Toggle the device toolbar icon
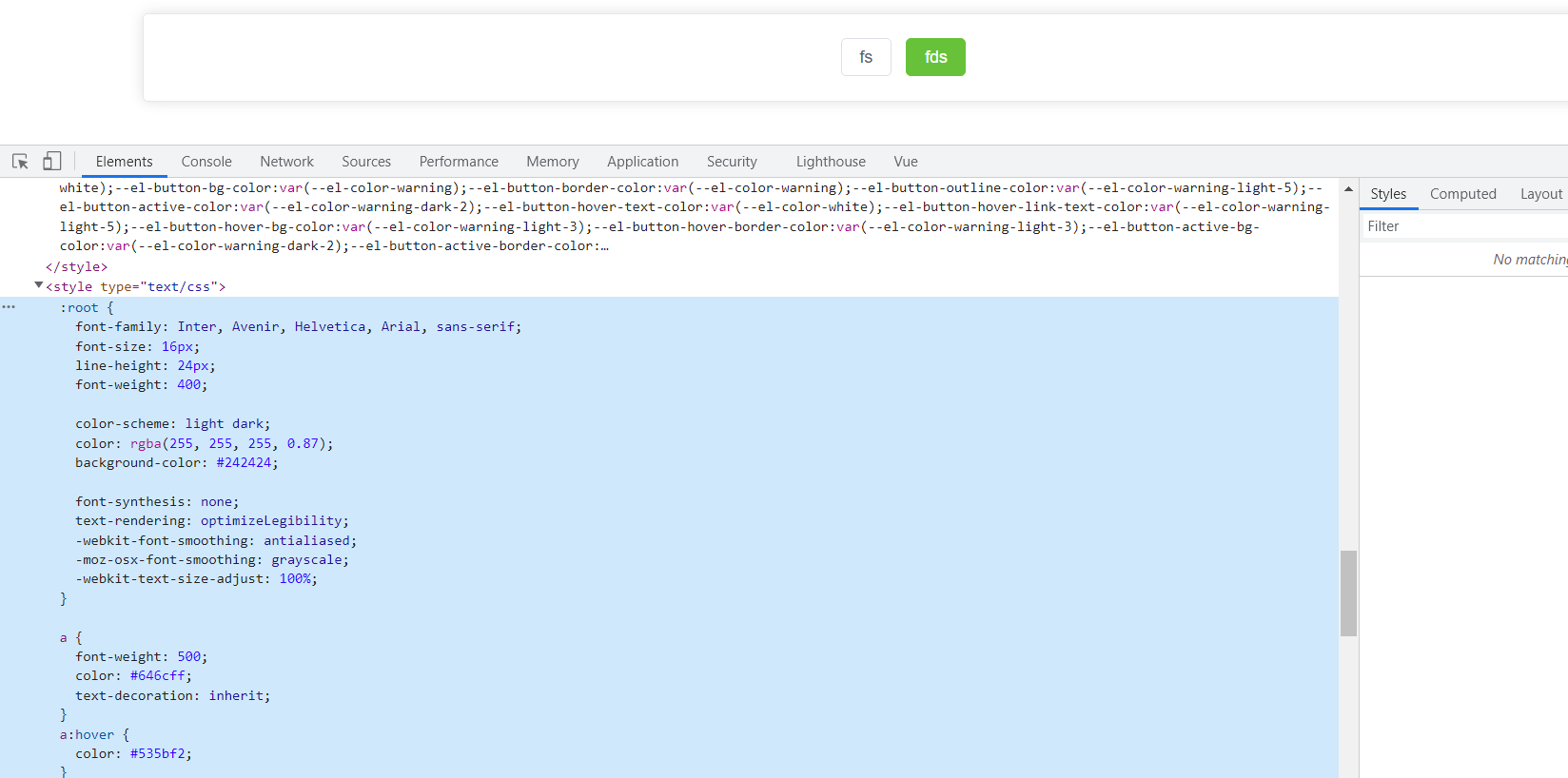 [x=52, y=162]
